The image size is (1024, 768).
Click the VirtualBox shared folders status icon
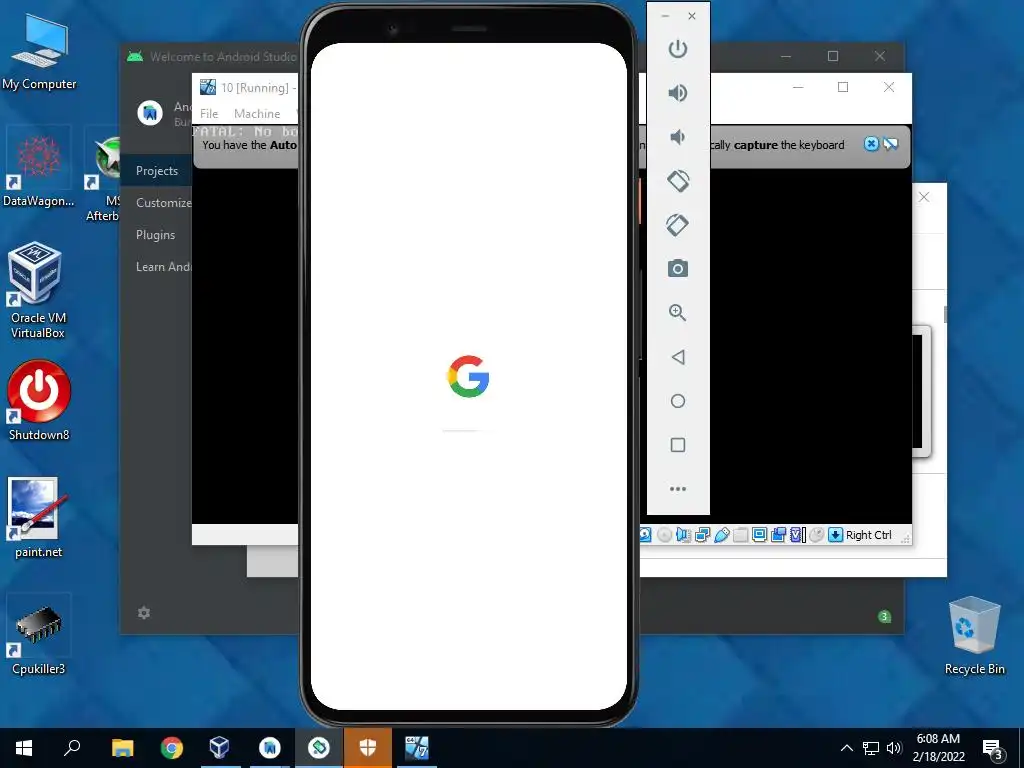(x=741, y=536)
